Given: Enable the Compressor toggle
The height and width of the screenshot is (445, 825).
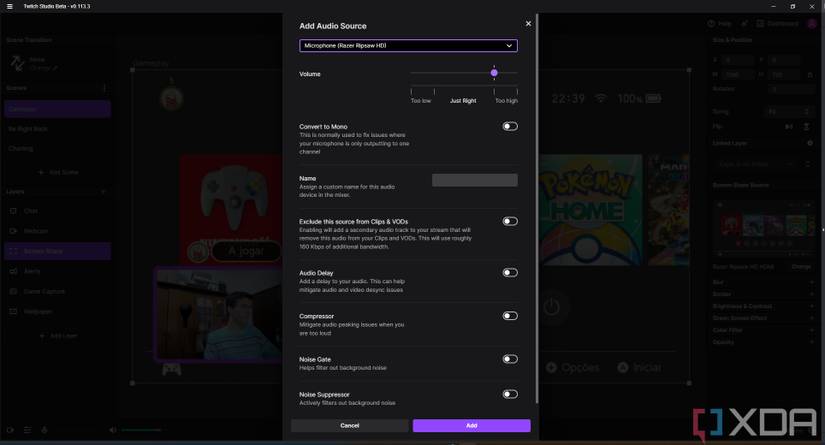Looking at the screenshot, I should 510,316.
